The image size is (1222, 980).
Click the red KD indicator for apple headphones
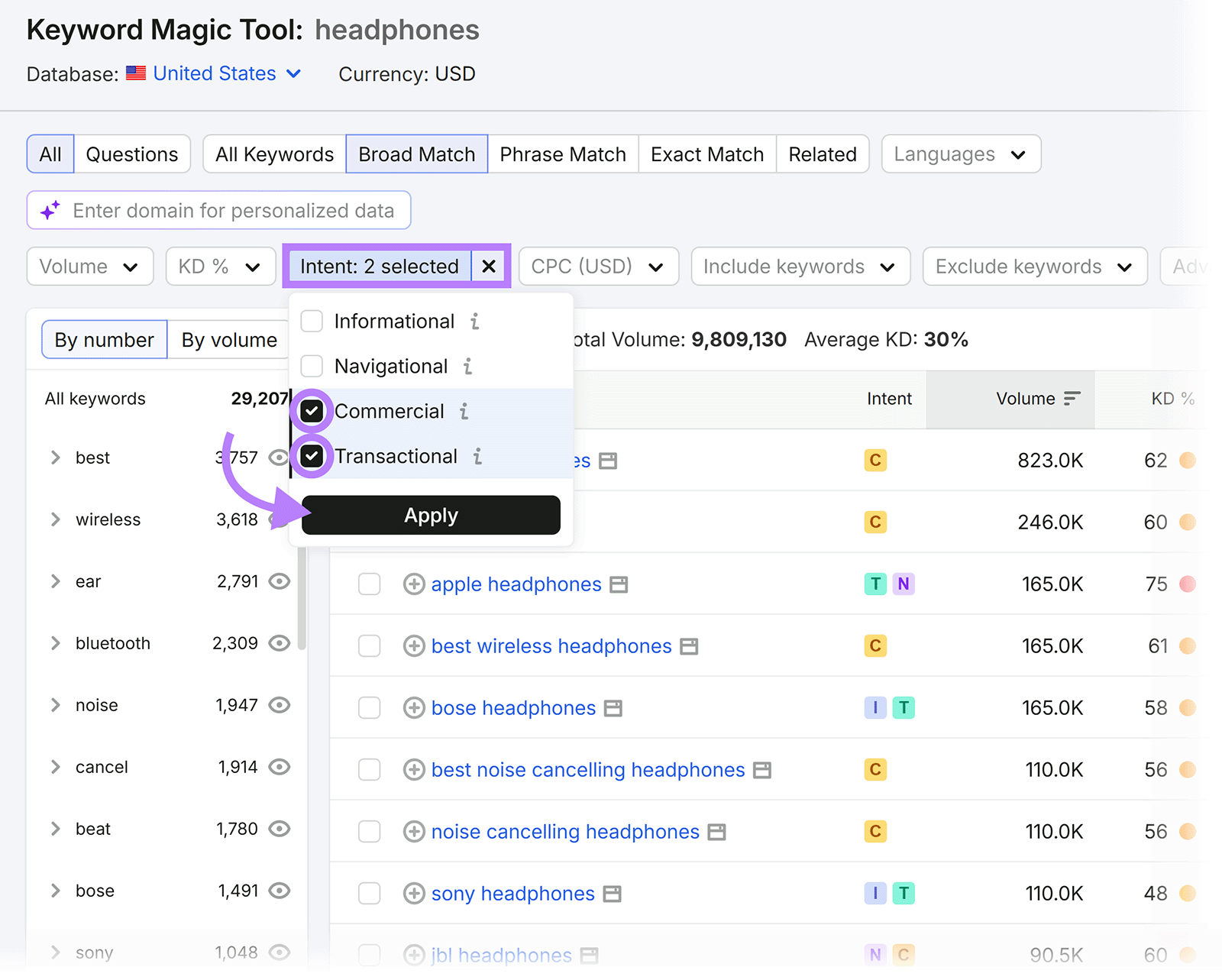pos(1188,585)
